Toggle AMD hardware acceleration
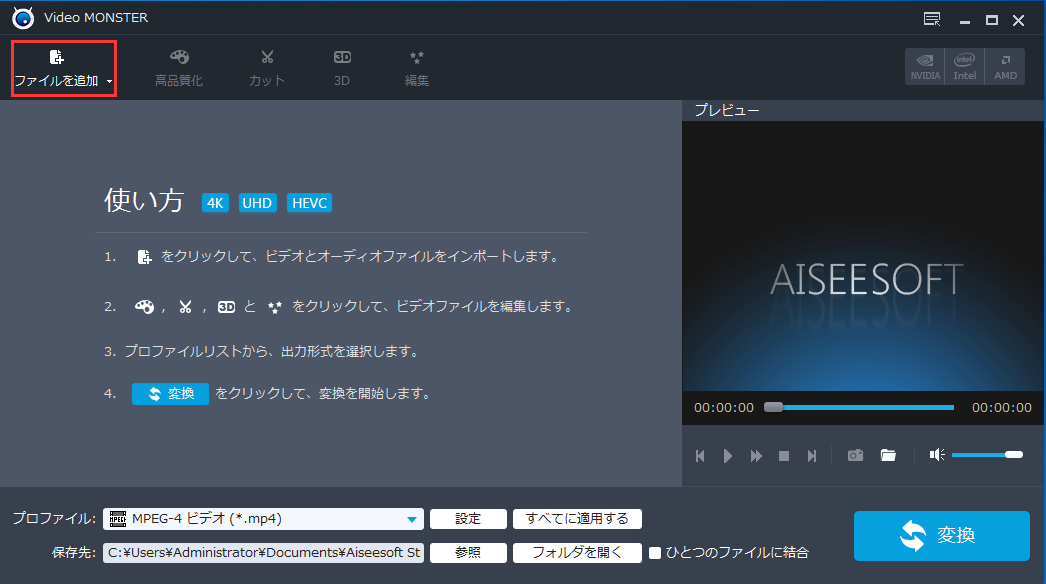This screenshot has width=1046, height=584. tap(1004, 66)
